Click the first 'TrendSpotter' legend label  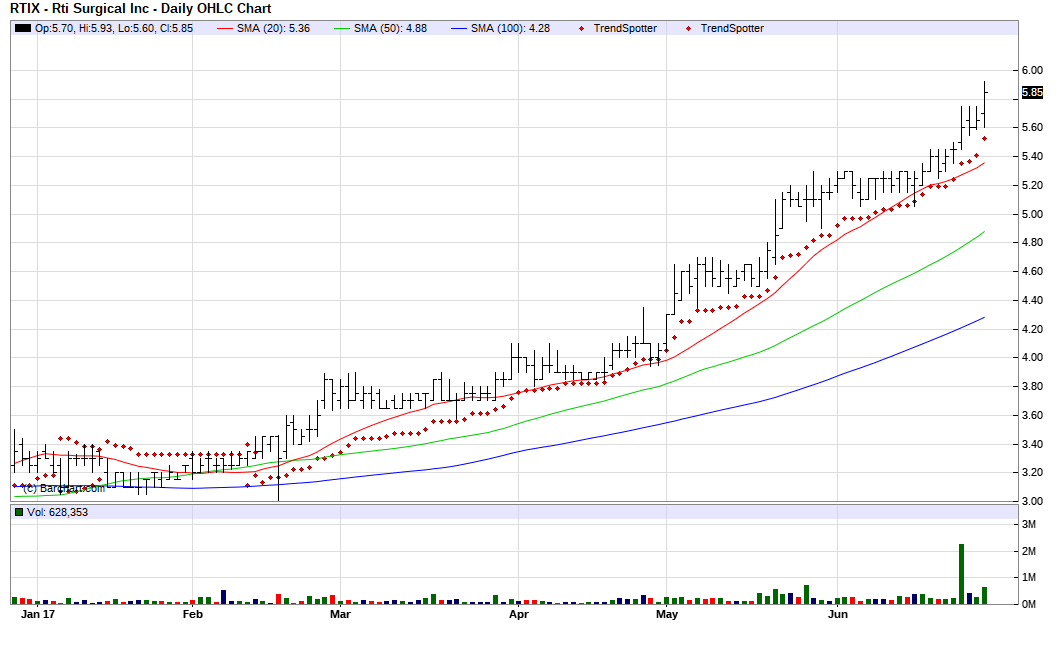(625, 28)
